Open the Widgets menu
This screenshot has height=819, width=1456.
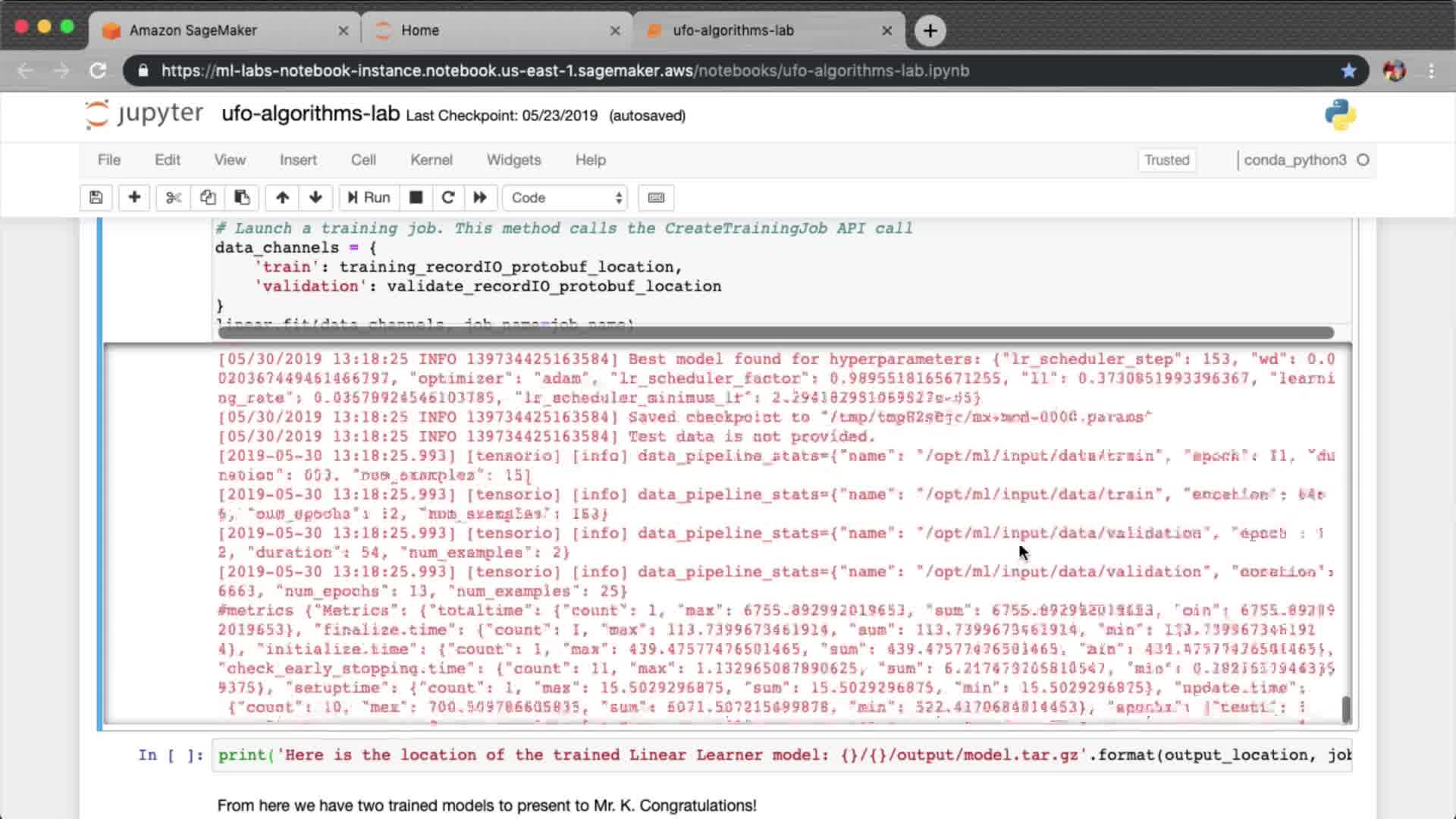(x=513, y=160)
